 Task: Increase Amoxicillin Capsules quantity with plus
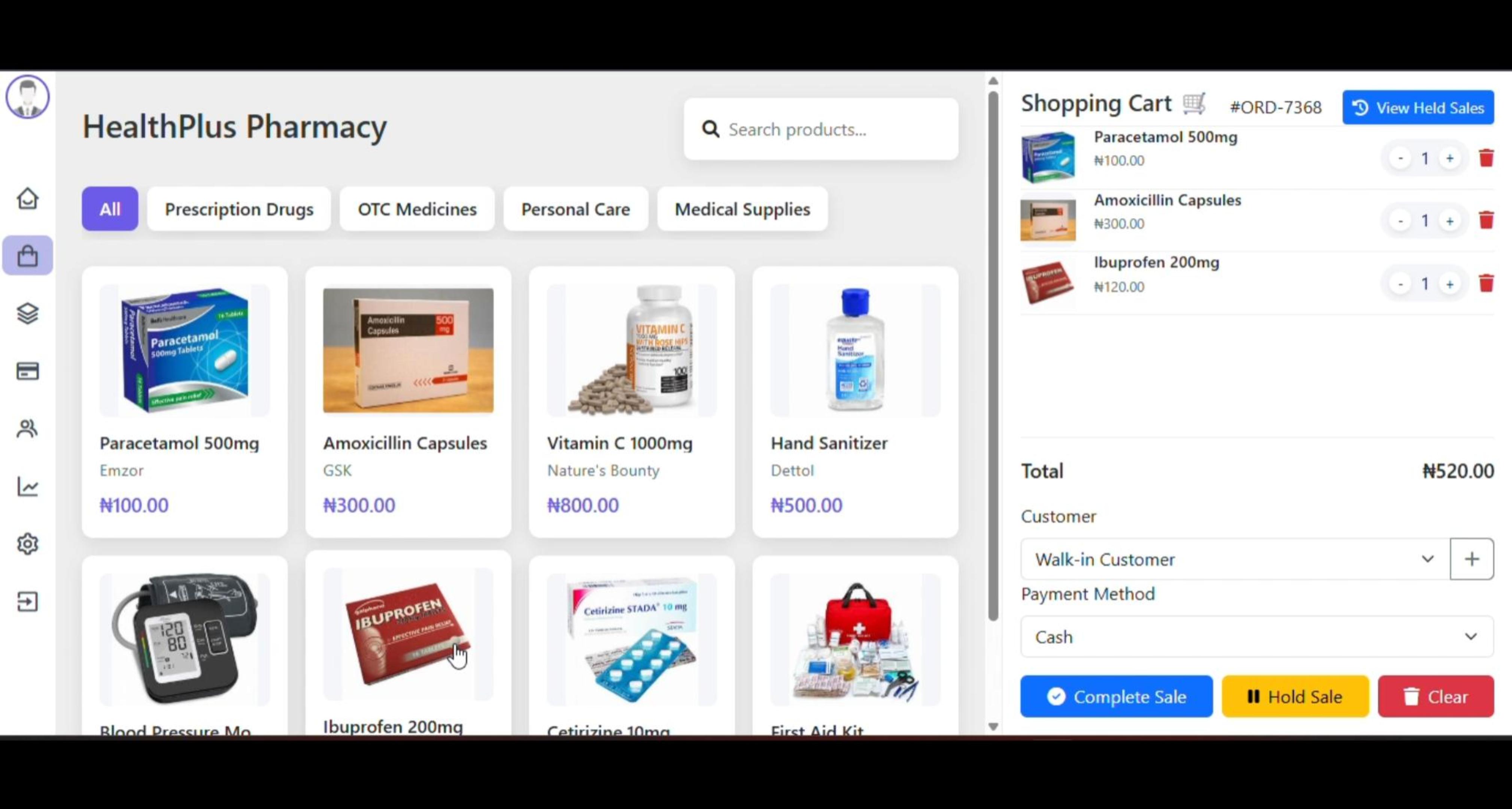(x=1450, y=221)
